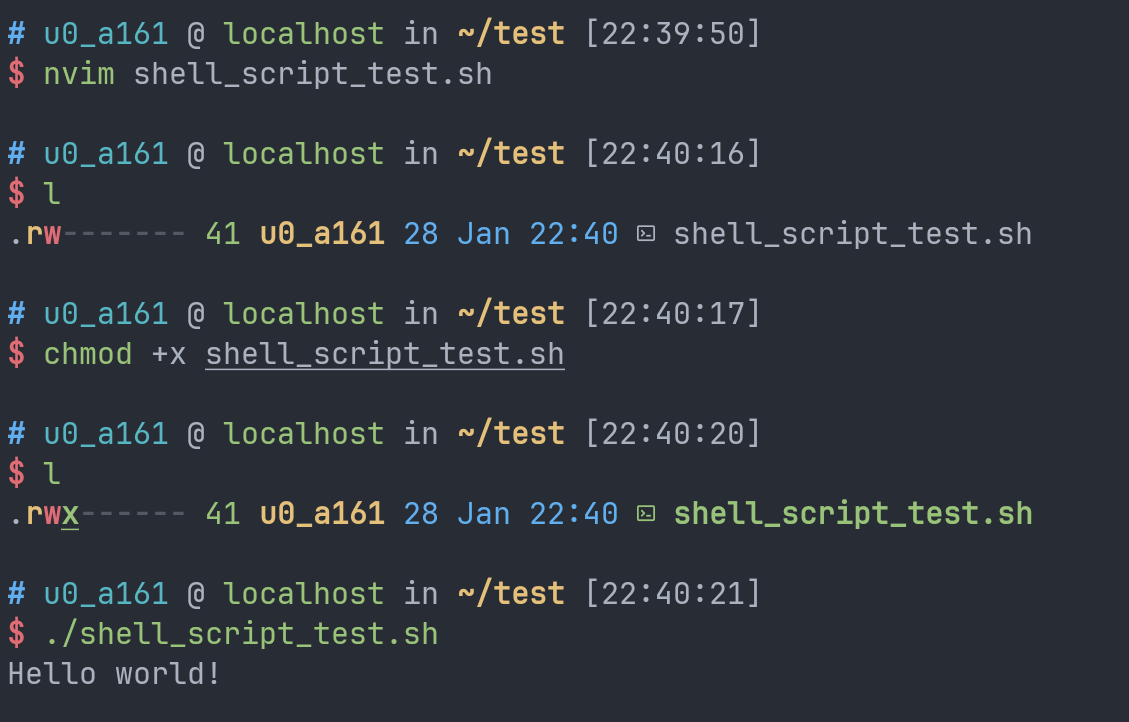Click the timestamp 22:40:20
The width and height of the screenshot is (1129, 722).
(673, 434)
